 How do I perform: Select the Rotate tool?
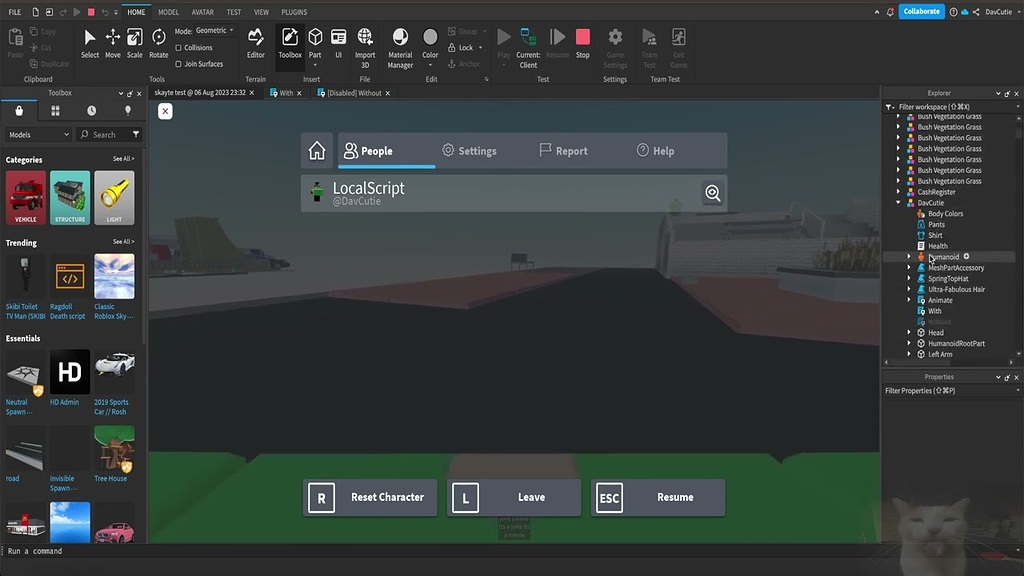point(158,45)
